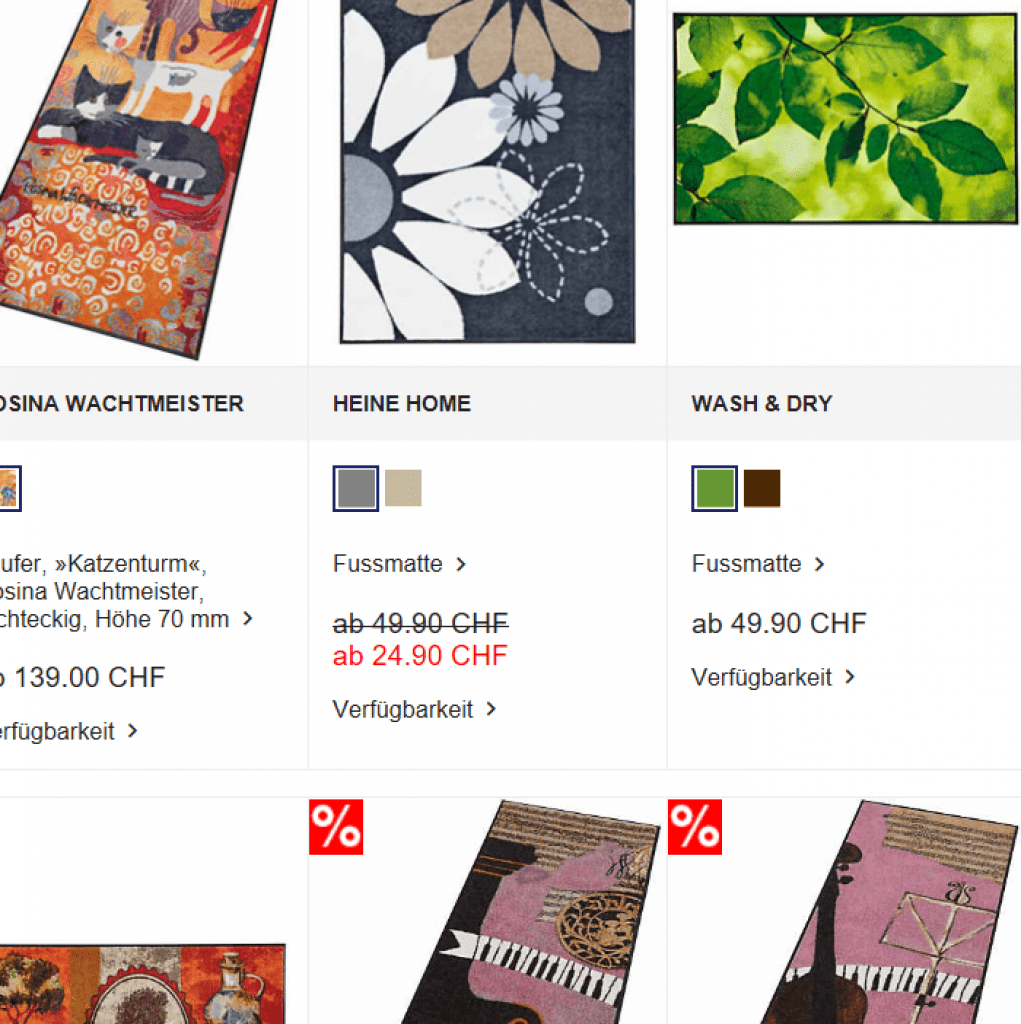Choose the green swatch for Wash & Dry
Screen dimensions: 1021x1024
714,488
